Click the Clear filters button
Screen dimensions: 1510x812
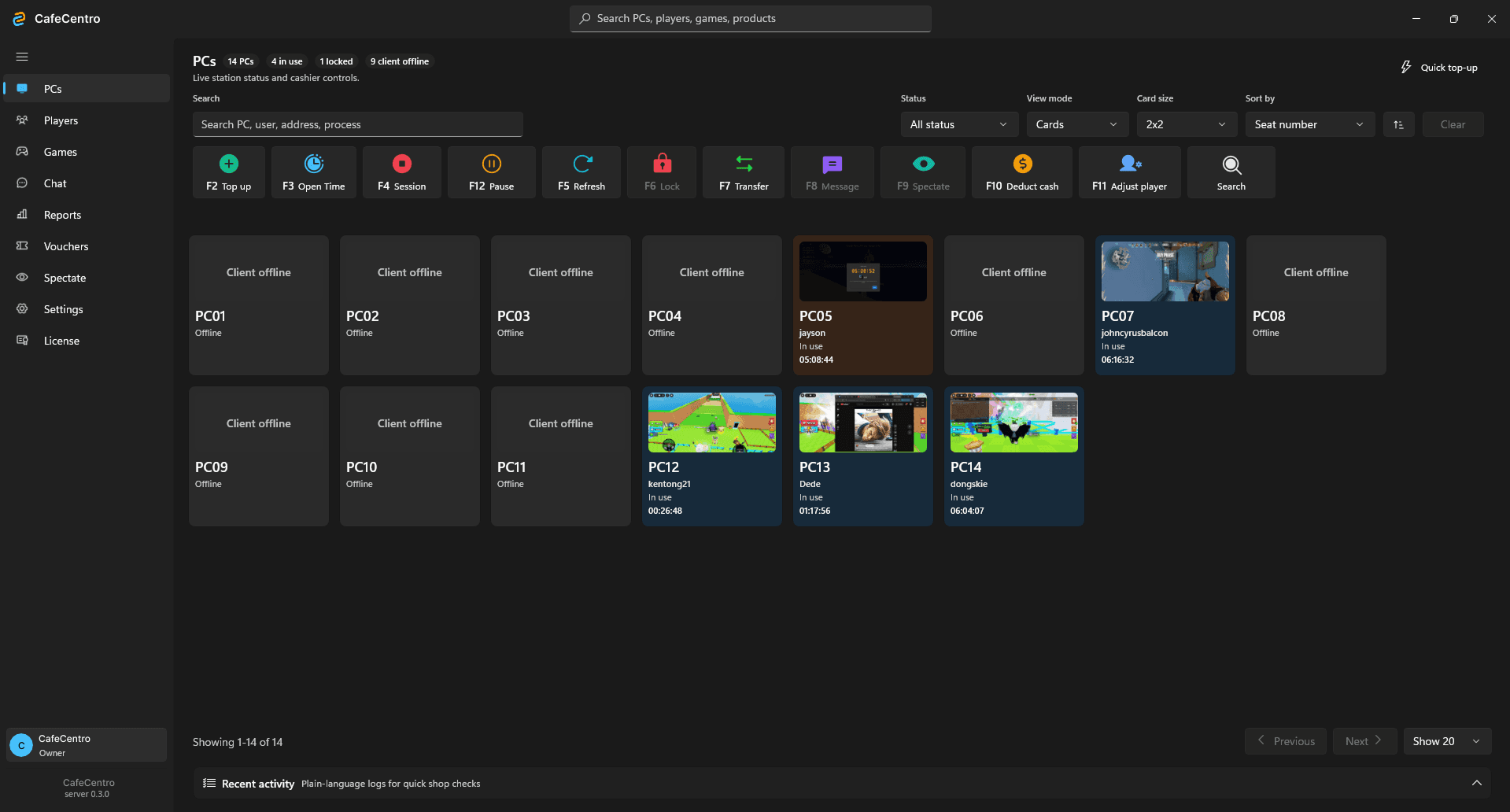[1453, 124]
